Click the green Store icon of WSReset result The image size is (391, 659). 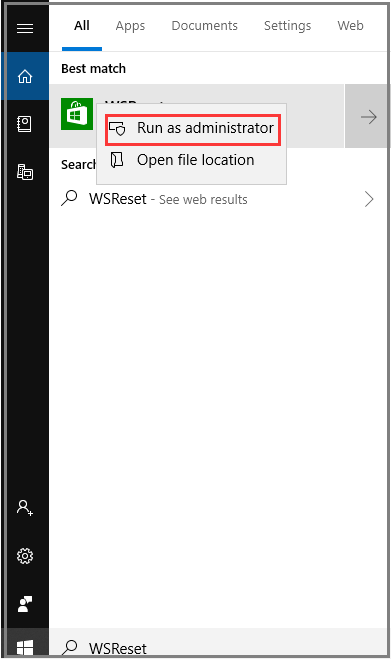pyautogui.click(x=77, y=114)
